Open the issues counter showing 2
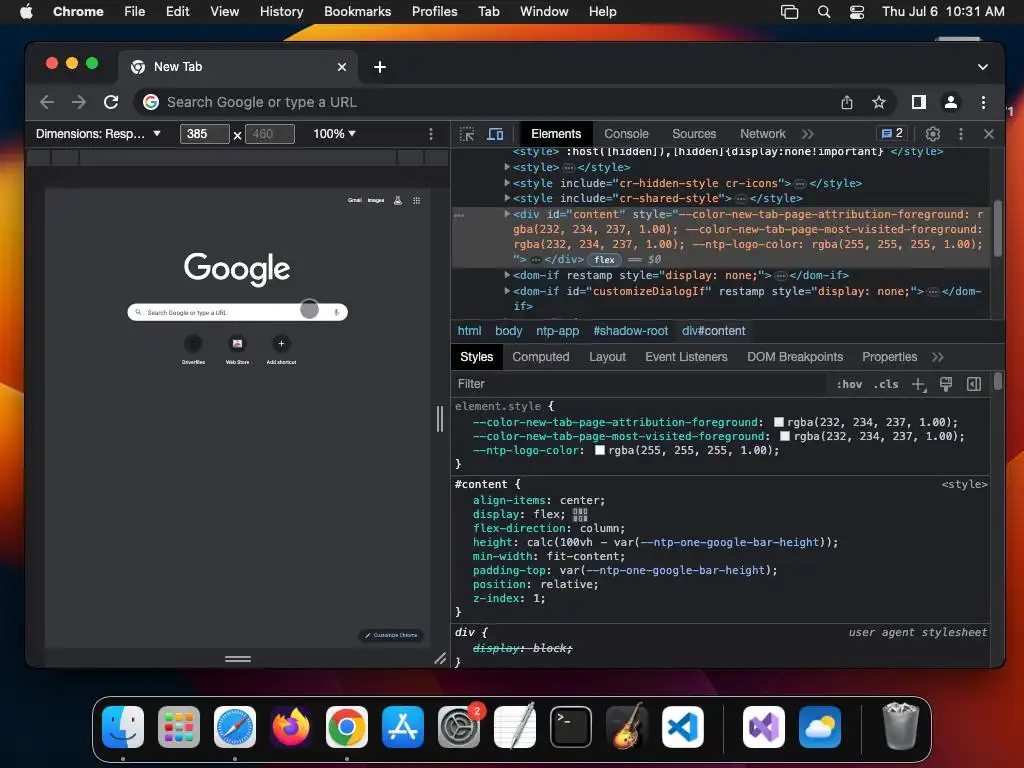This screenshot has width=1024, height=768. click(x=892, y=133)
